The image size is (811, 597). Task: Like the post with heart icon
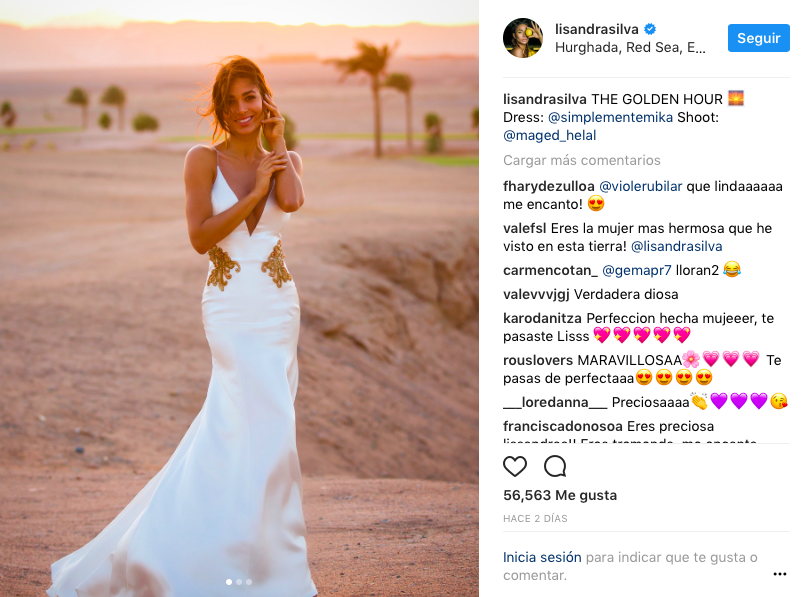pyautogui.click(x=515, y=466)
